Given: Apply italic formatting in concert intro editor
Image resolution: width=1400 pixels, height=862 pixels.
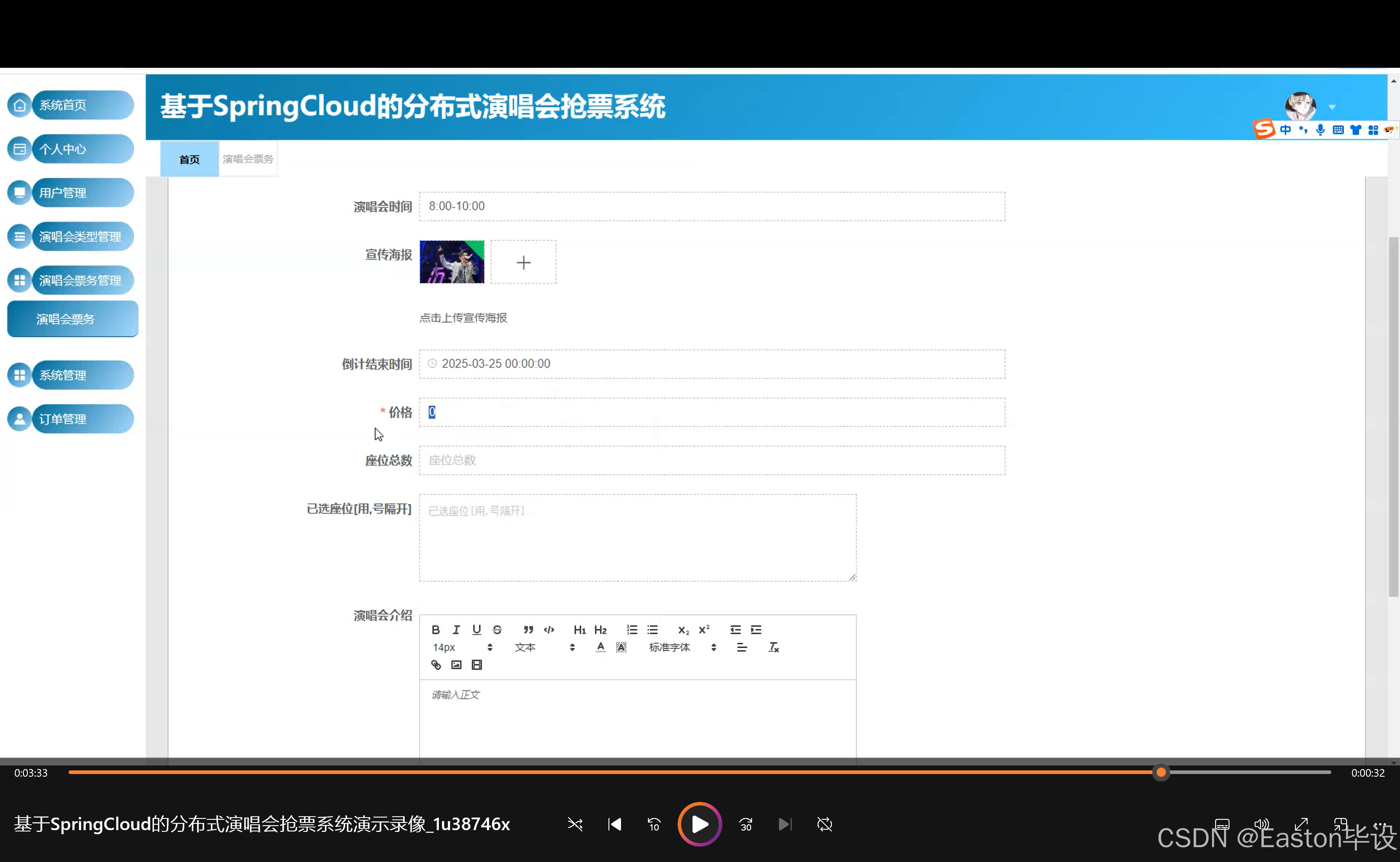Looking at the screenshot, I should pos(456,629).
